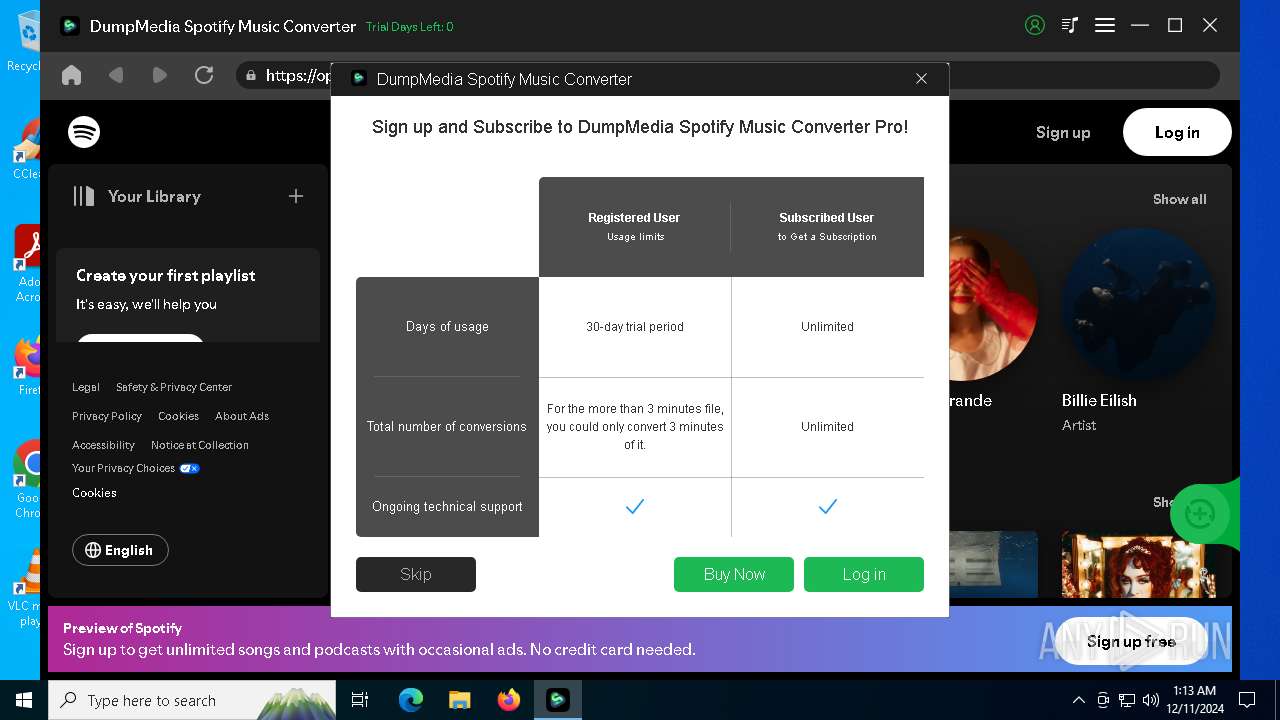1280x720 pixels.
Task: Add a playlist with the plus icon
Action: pyautogui.click(x=296, y=196)
